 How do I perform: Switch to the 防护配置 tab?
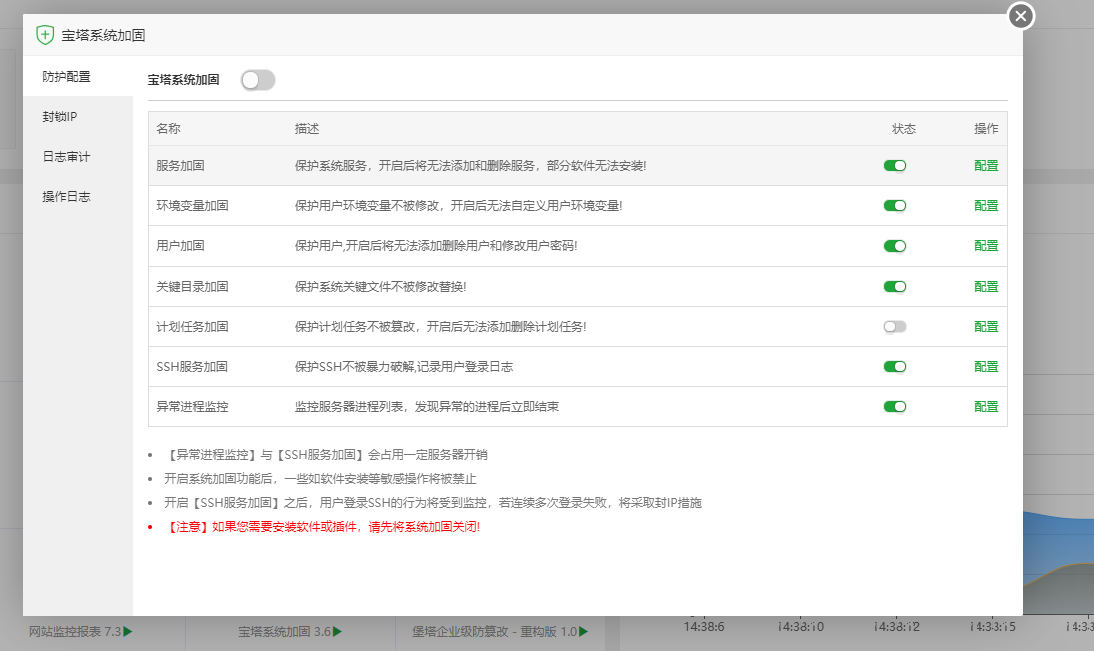66,77
